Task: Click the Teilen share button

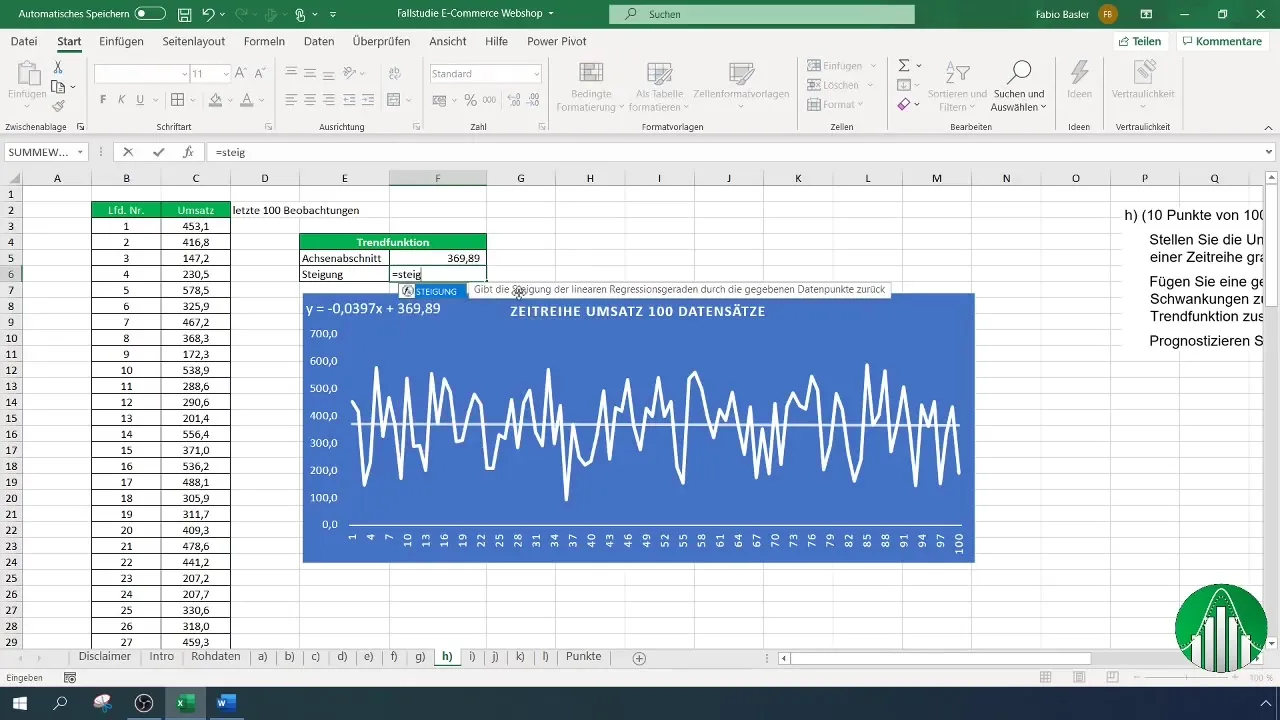Action: [x=1140, y=41]
